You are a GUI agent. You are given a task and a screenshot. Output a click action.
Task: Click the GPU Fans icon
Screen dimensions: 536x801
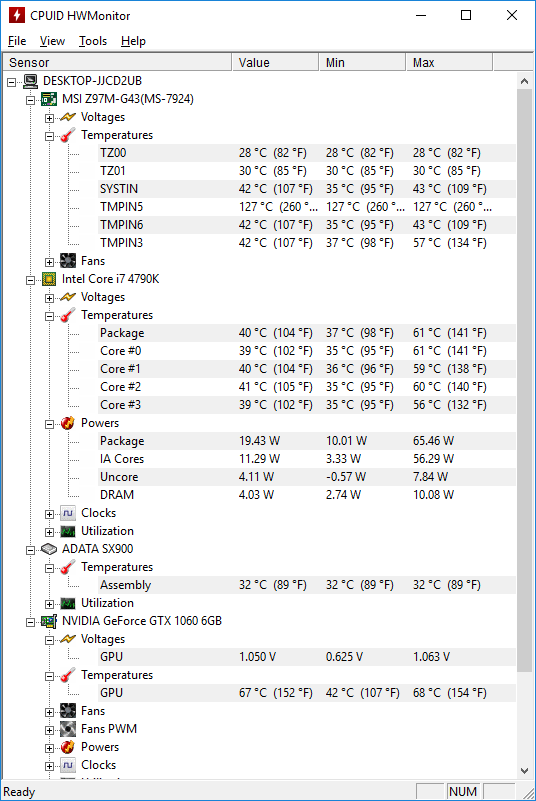click(68, 711)
